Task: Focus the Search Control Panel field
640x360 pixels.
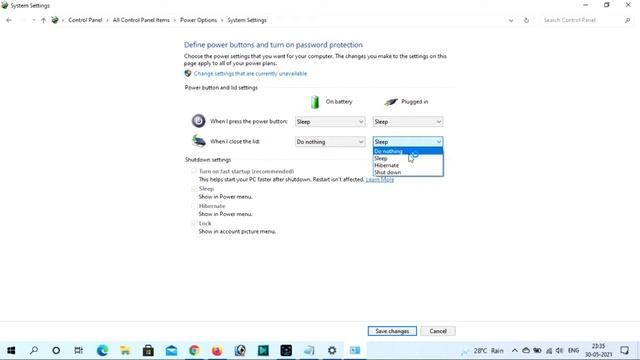Action: [582, 20]
